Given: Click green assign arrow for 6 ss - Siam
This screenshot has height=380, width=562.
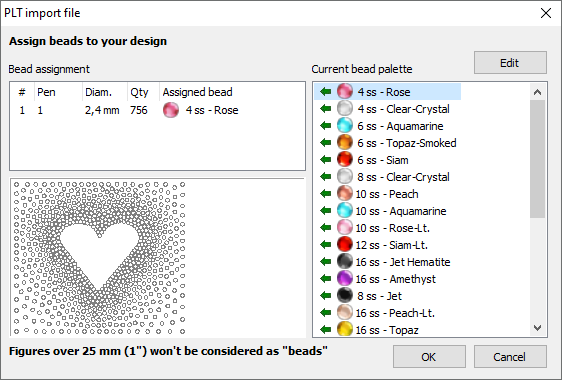Looking at the screenshot, I should point(325,160).
